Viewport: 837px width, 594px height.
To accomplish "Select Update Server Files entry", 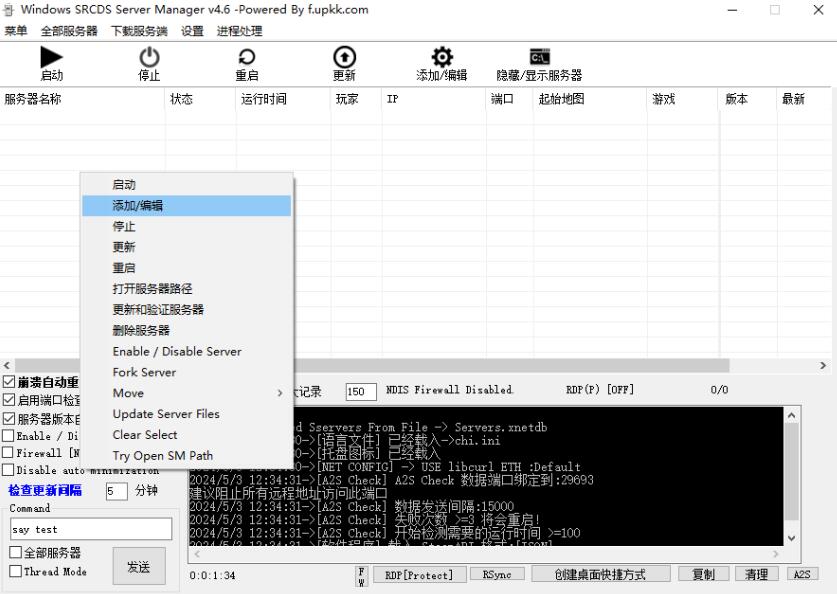I will click(186, 414).
